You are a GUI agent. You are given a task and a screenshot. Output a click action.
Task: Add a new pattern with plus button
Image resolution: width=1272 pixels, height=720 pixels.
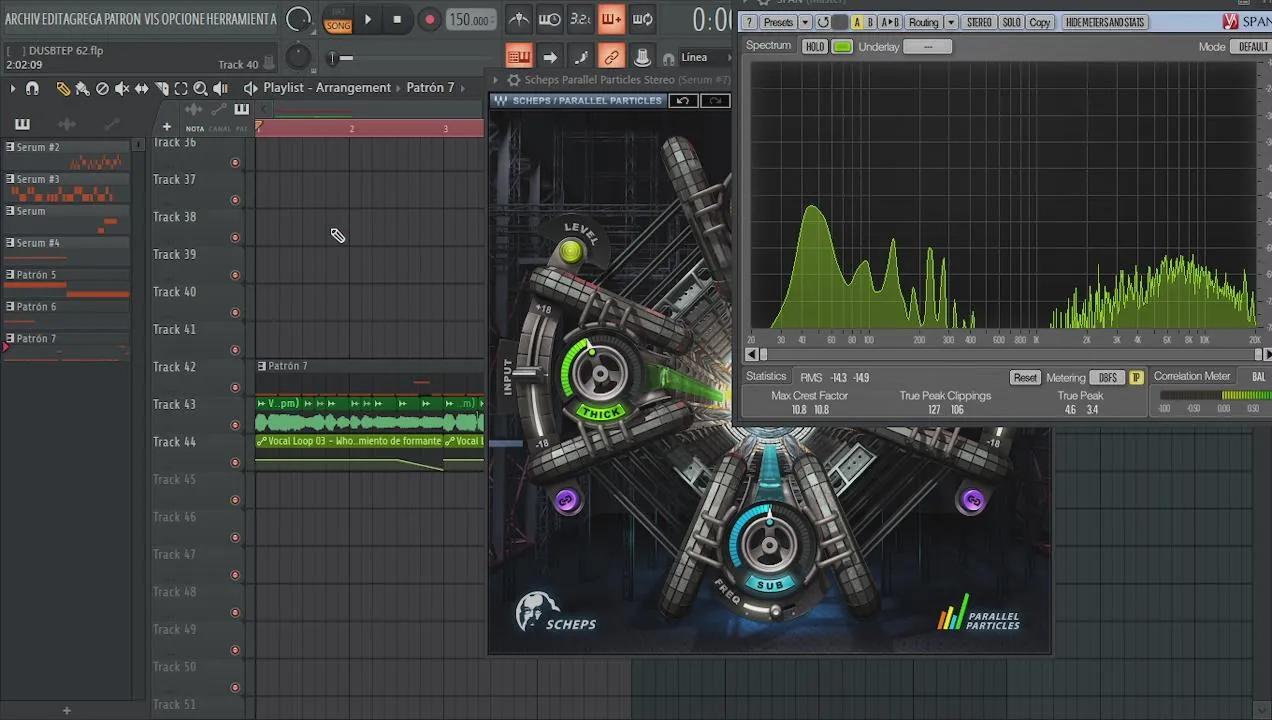pyautogui.click(x=66, y=711)
